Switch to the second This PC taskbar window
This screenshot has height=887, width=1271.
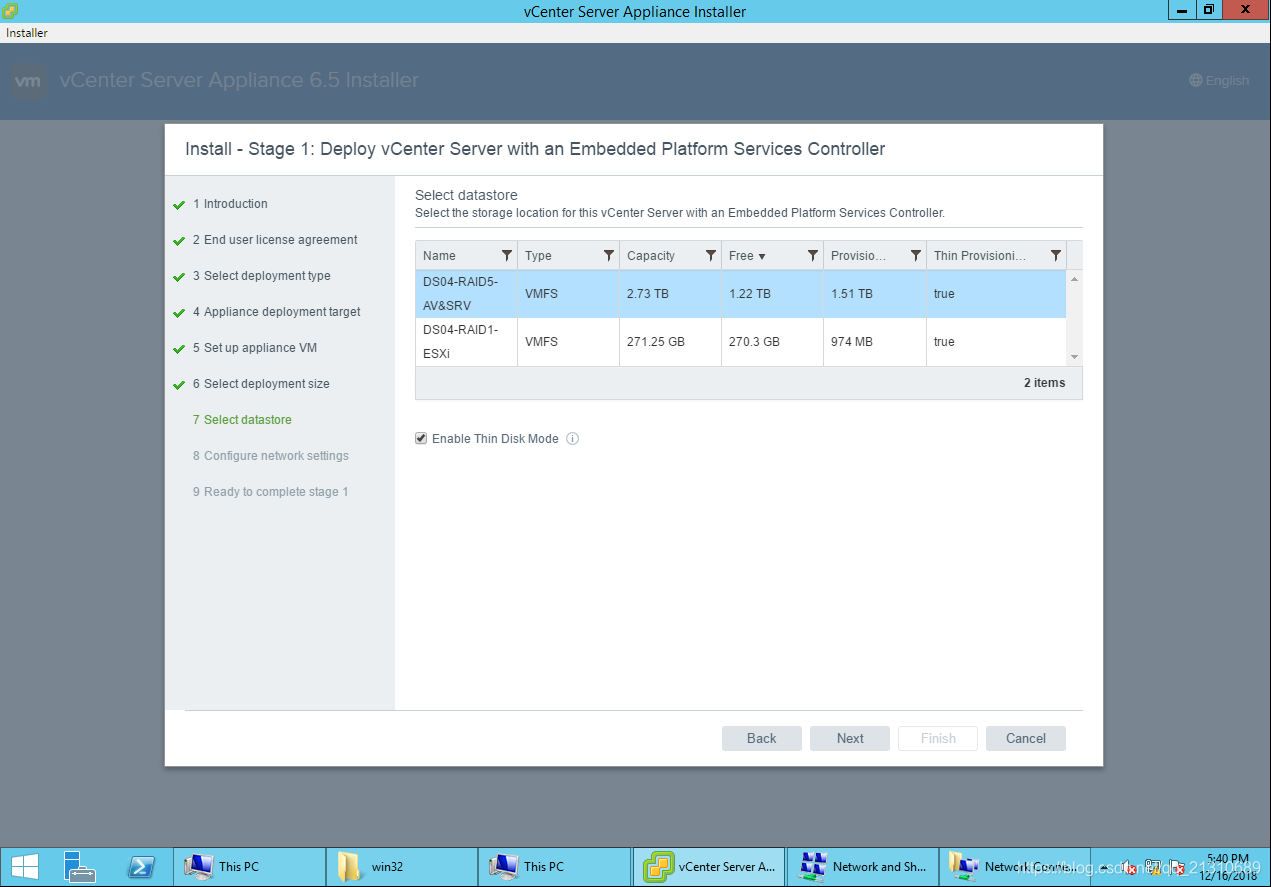click(554, 867)
